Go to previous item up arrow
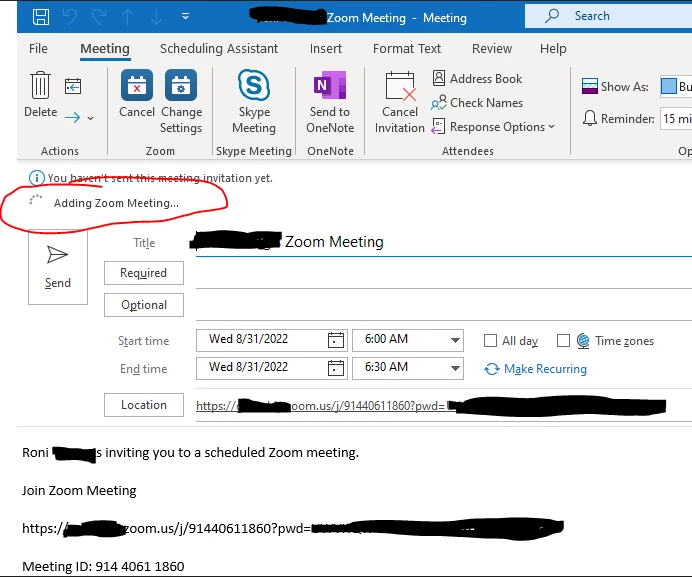Image resolution: width=692 pixels, height=577 pixels. click(x=128, y=17)
